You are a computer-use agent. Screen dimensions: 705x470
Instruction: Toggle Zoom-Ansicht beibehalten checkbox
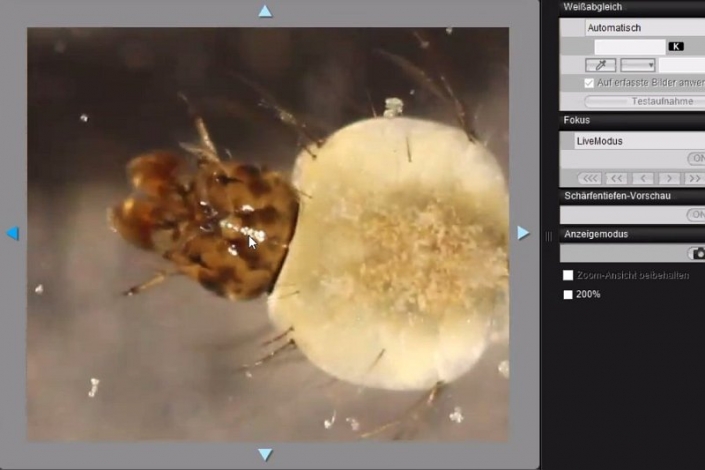(568, 275)
